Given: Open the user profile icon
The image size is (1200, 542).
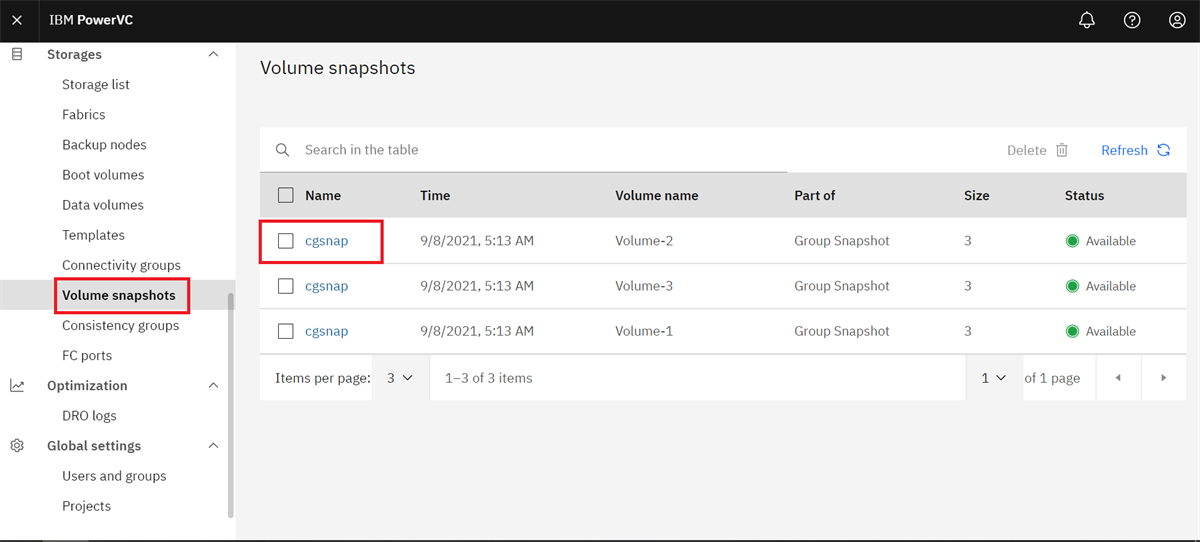Looking at the screenshot, I should point(1177,20).
